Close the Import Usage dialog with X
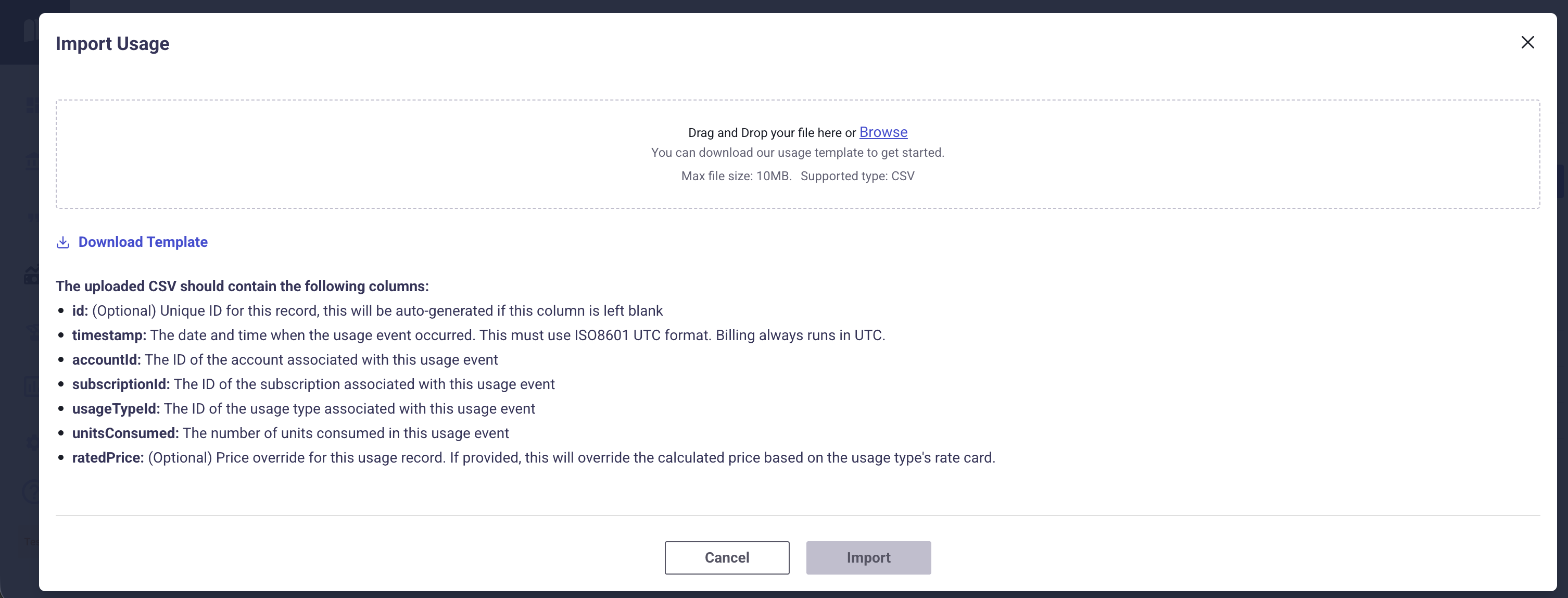The image size is (1568, 598). click(x=1527, y=42)
